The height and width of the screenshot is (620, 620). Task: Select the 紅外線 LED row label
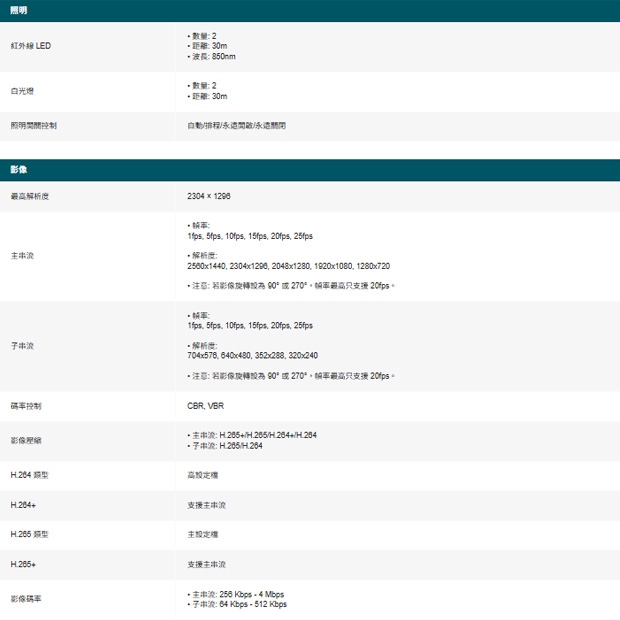30,46
